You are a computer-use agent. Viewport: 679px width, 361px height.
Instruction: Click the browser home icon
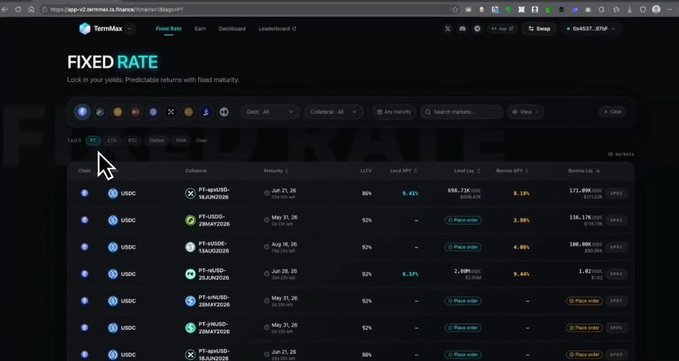tap(31, 9)
